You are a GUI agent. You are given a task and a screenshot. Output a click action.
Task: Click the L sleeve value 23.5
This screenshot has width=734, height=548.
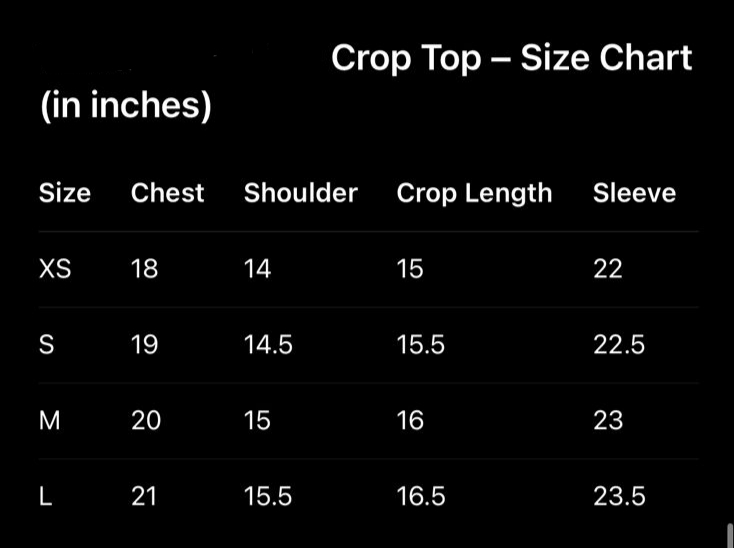(x=619, y=496)
